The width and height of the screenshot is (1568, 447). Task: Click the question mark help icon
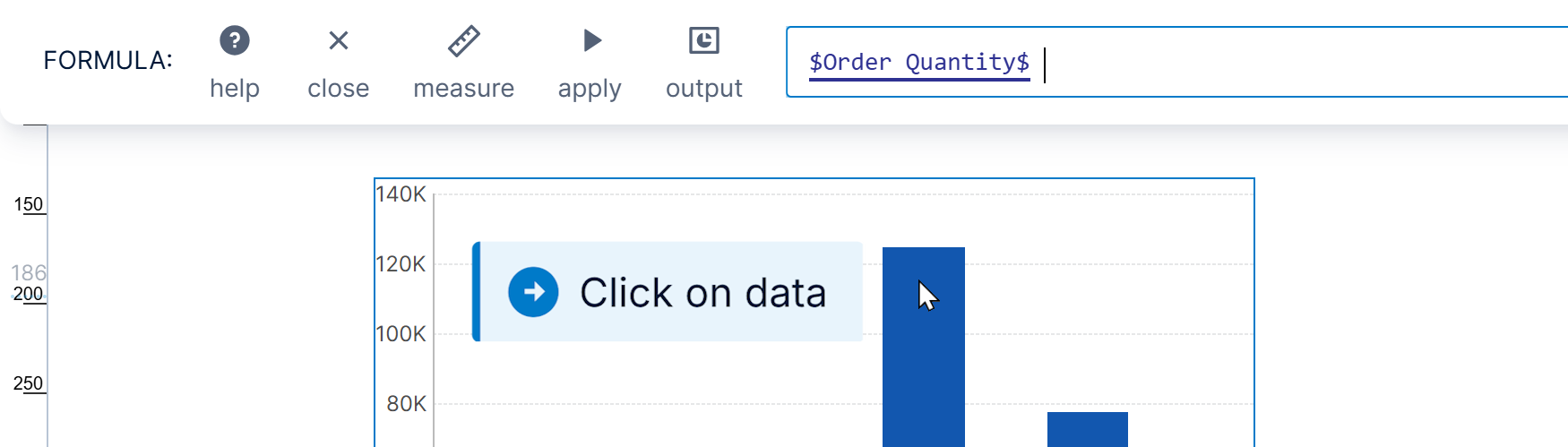pos(235,41)
